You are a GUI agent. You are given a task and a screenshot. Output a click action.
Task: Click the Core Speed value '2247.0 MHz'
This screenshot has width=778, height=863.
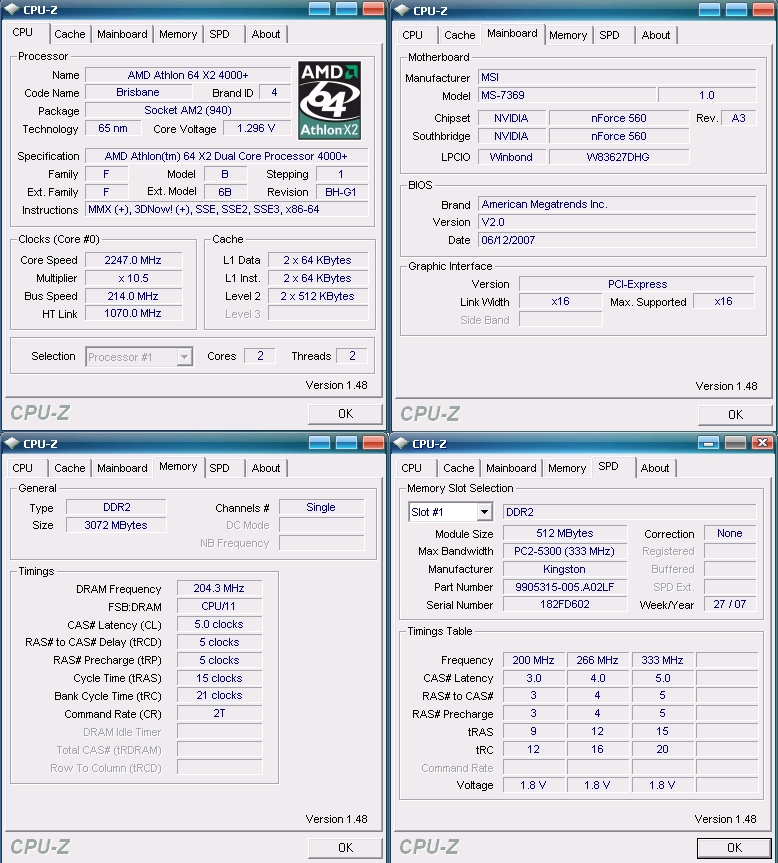(x=133, y=260)
